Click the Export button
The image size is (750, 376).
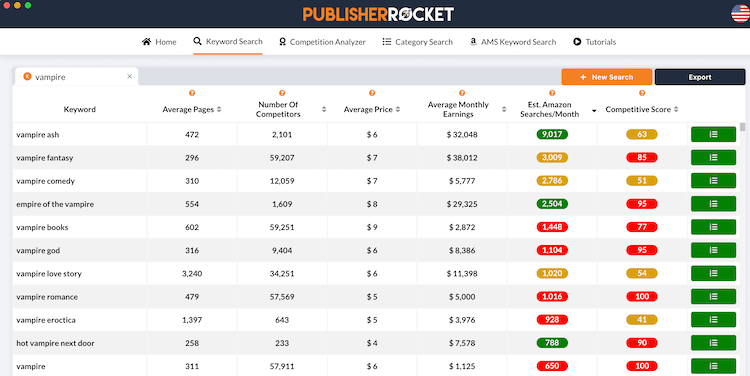point(700,77)
